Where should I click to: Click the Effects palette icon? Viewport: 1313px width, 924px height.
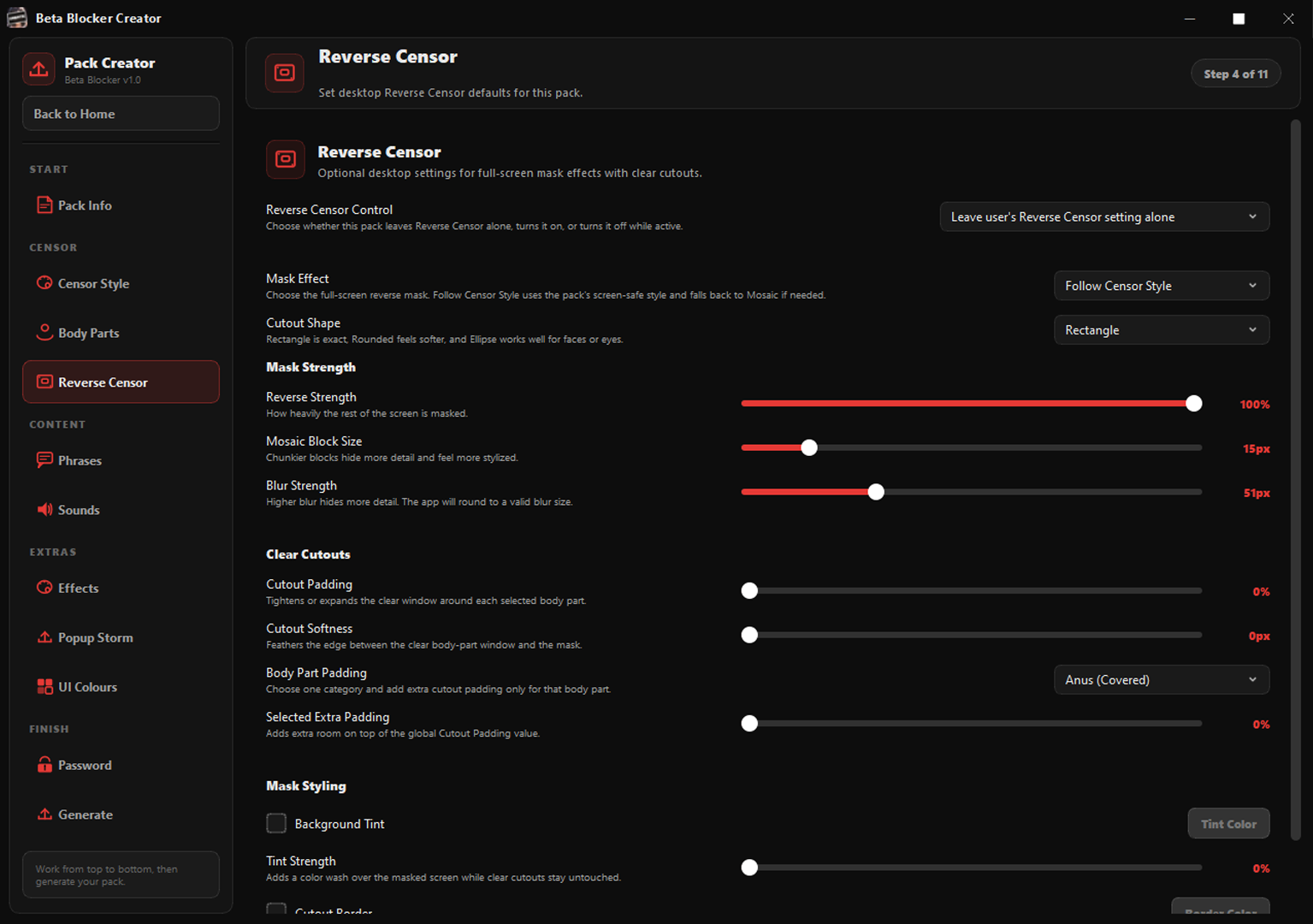(44, 588)
